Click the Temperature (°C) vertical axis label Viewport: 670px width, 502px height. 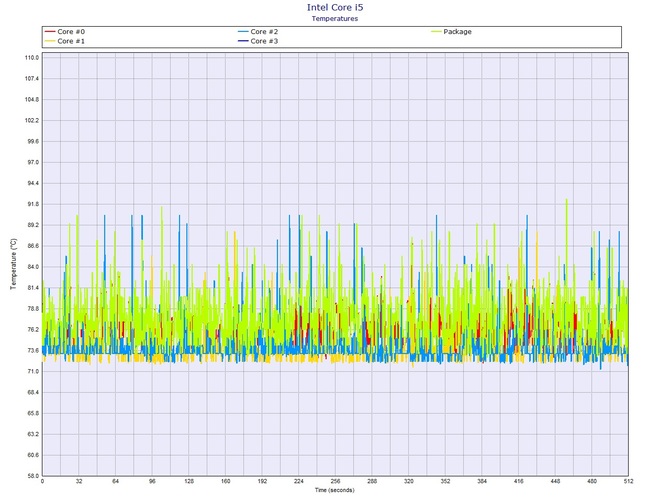tap(12, 265)
